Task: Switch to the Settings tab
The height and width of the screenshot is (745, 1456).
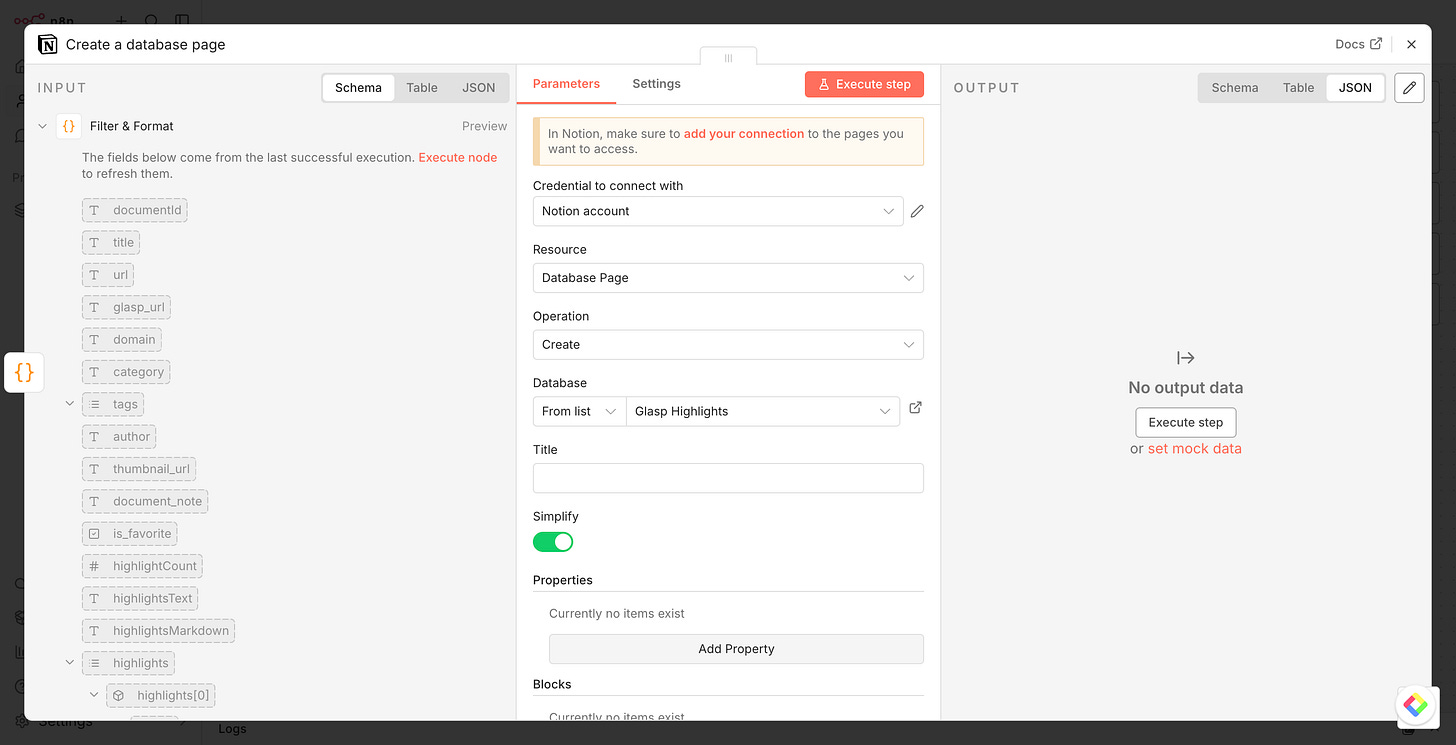Action: (656, 84)
